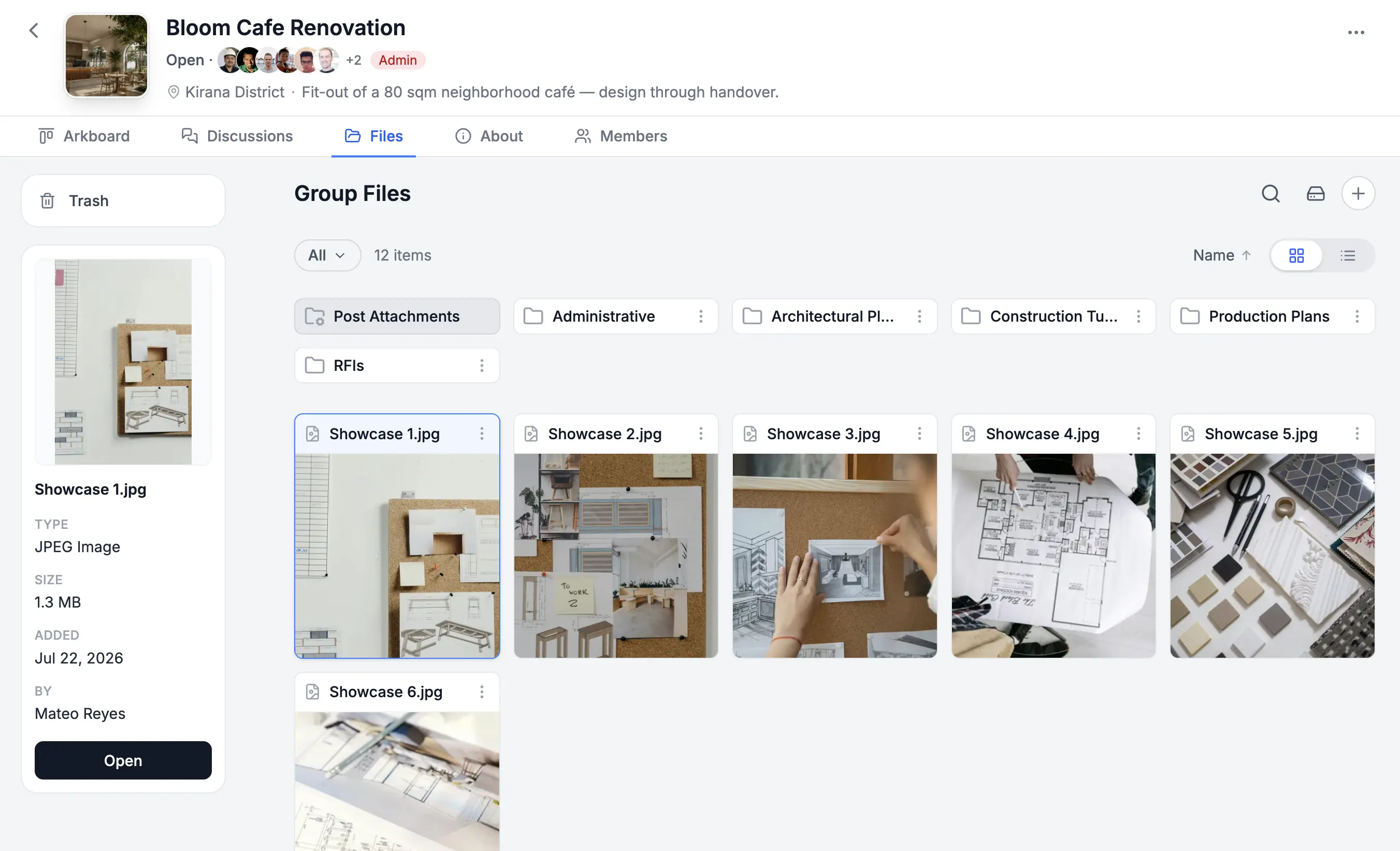Select the Showcase 2.jpg thumbnail
The width and height of the screenshot is (1400, 851).
[x=616, y=556]
